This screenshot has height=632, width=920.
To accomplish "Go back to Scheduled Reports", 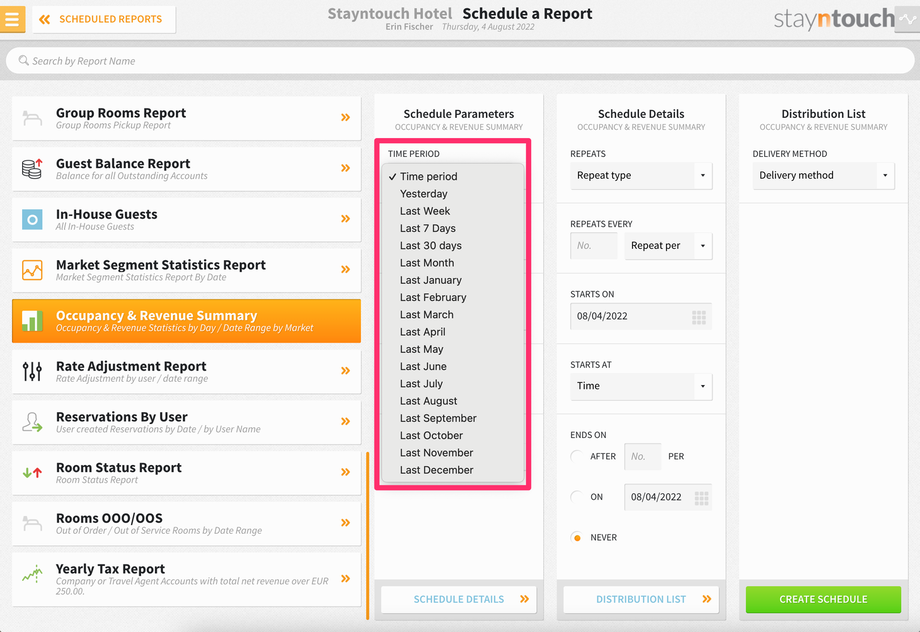I will 103,19.
